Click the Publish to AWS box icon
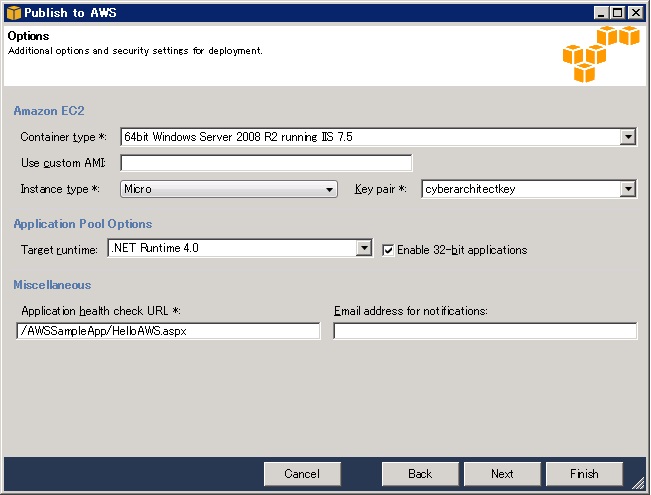 pyautogui.click(x=14, y=13)
